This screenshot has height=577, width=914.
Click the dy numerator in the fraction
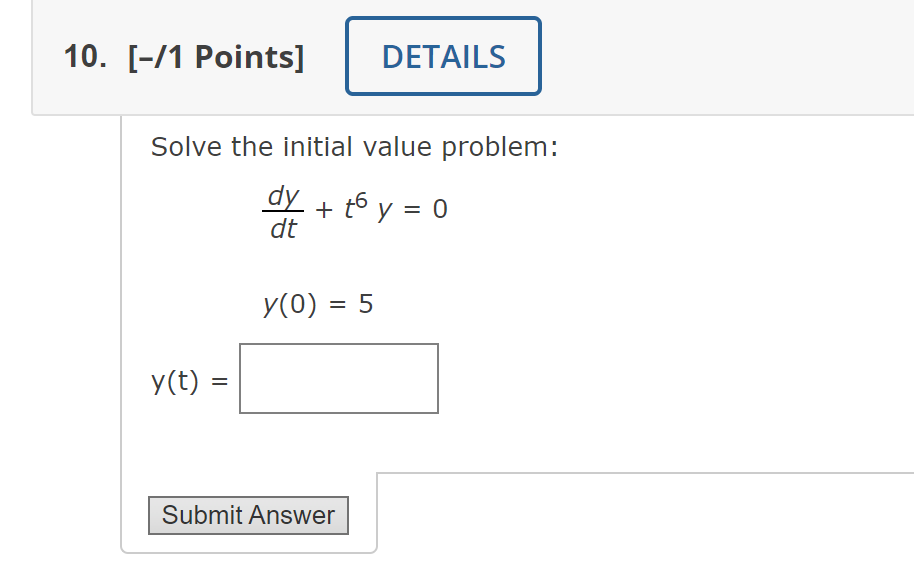pyautogui.click(x=283, y=194)
